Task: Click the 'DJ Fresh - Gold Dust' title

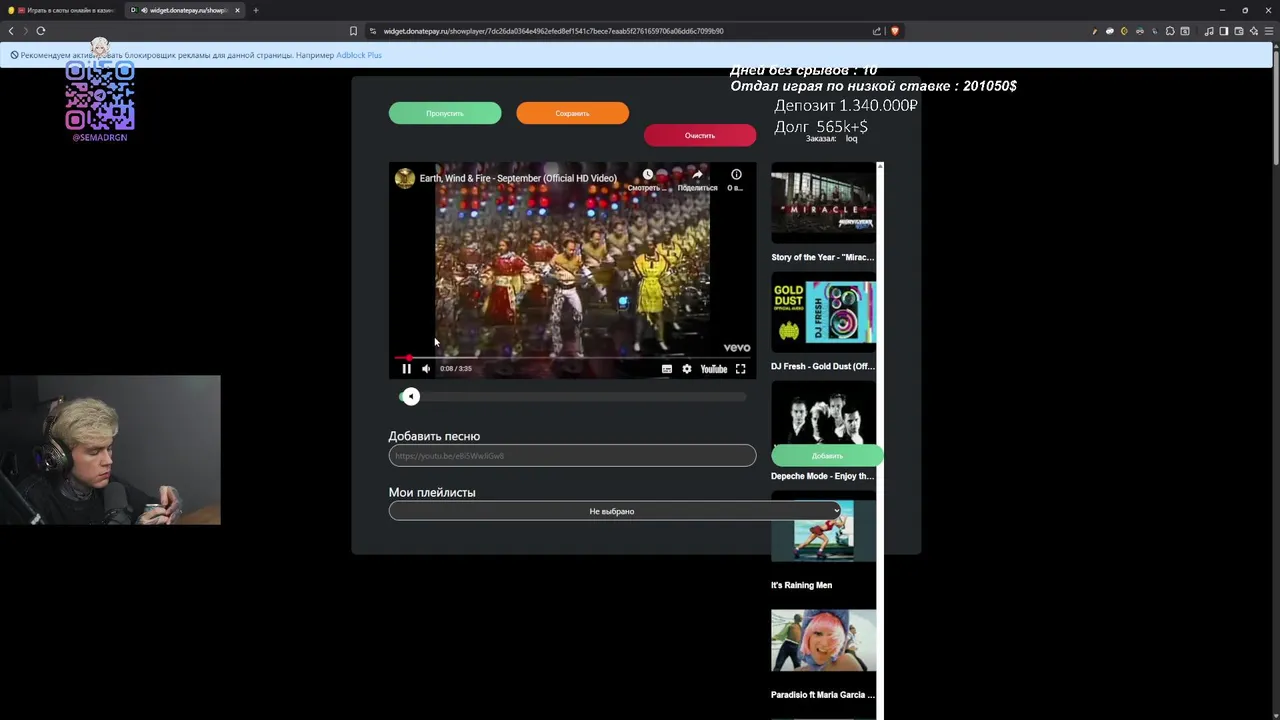Action: tap(822, 366)
